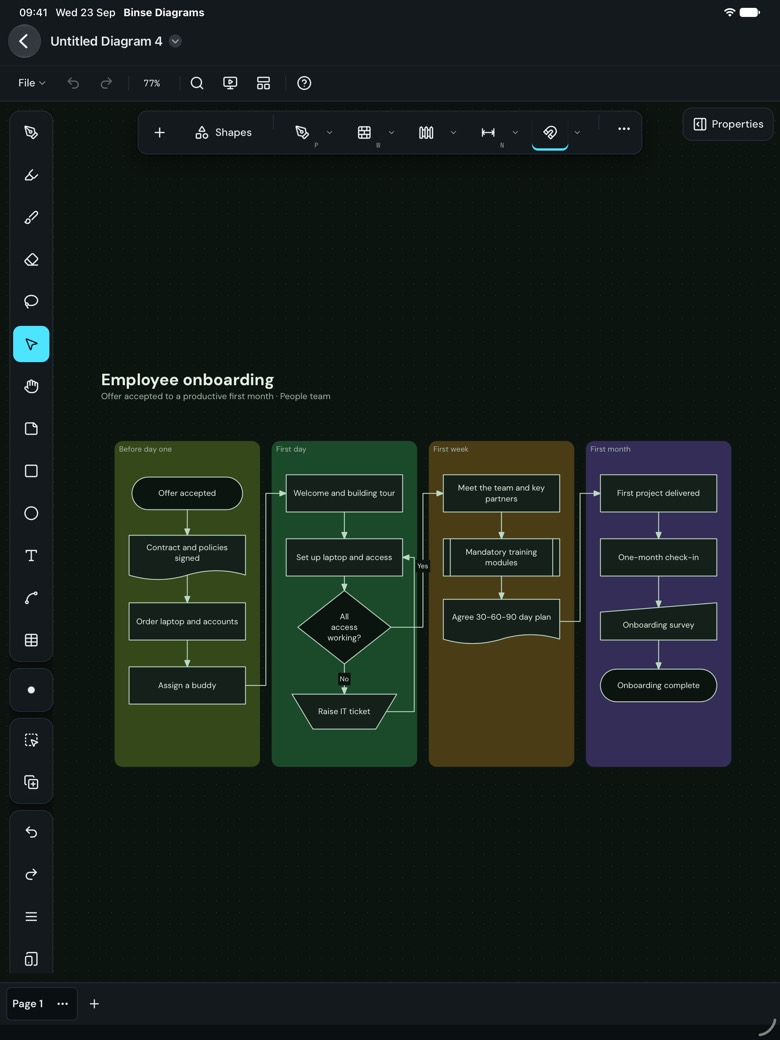Select the Employee onboarding title text
Image resolution: width=780 pixels, height=1040 pixels.
coord(187,379)
